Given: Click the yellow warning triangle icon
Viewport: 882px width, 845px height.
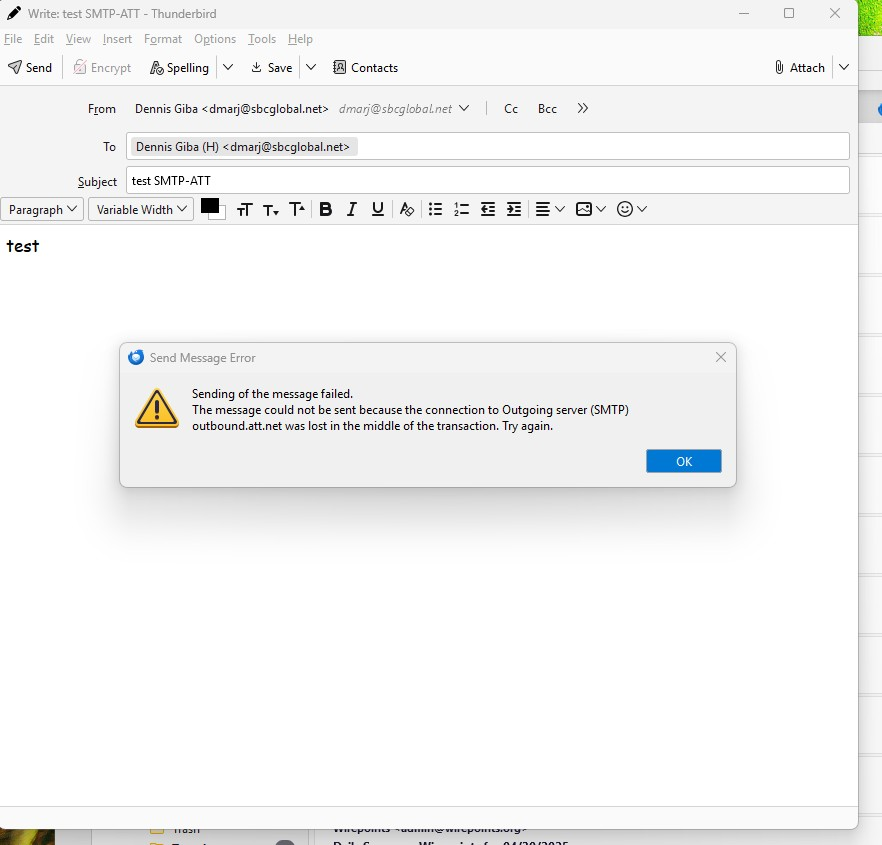Looking at the screenshot, I should coord(157,408).
